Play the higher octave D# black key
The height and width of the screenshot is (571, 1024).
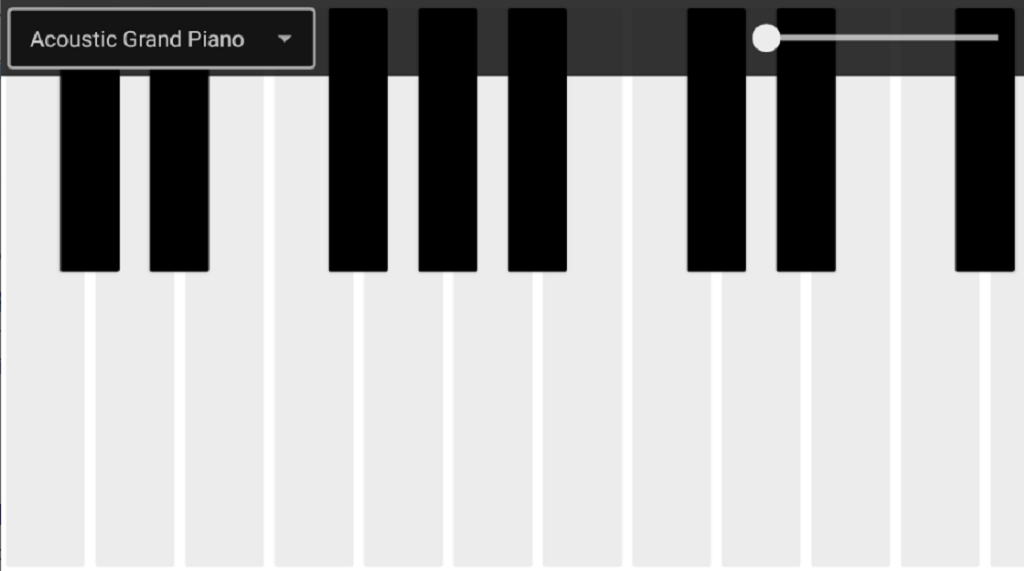(806, 140)
